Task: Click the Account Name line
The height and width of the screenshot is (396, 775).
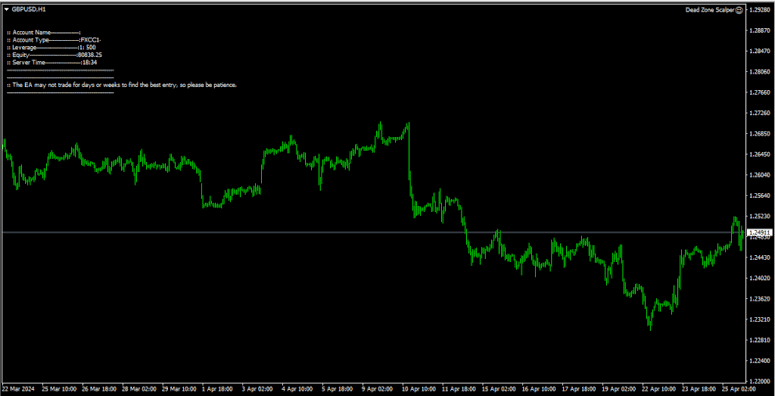Action: [44, 33]
